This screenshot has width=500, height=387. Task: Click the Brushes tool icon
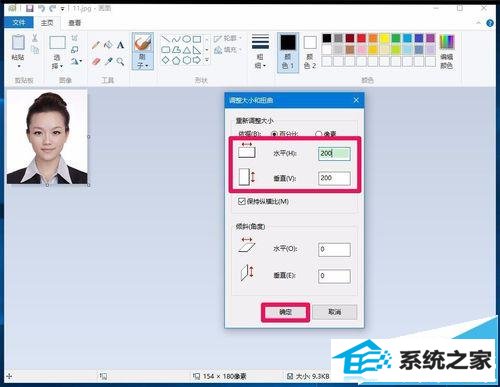click(142, 43)
